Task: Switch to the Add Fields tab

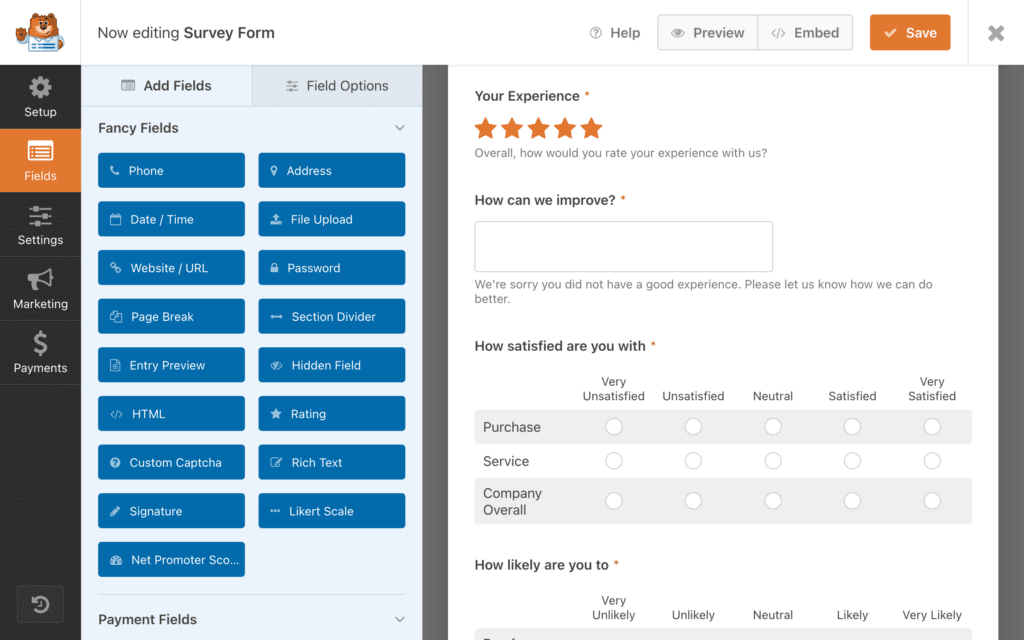Action: (167, 85)
